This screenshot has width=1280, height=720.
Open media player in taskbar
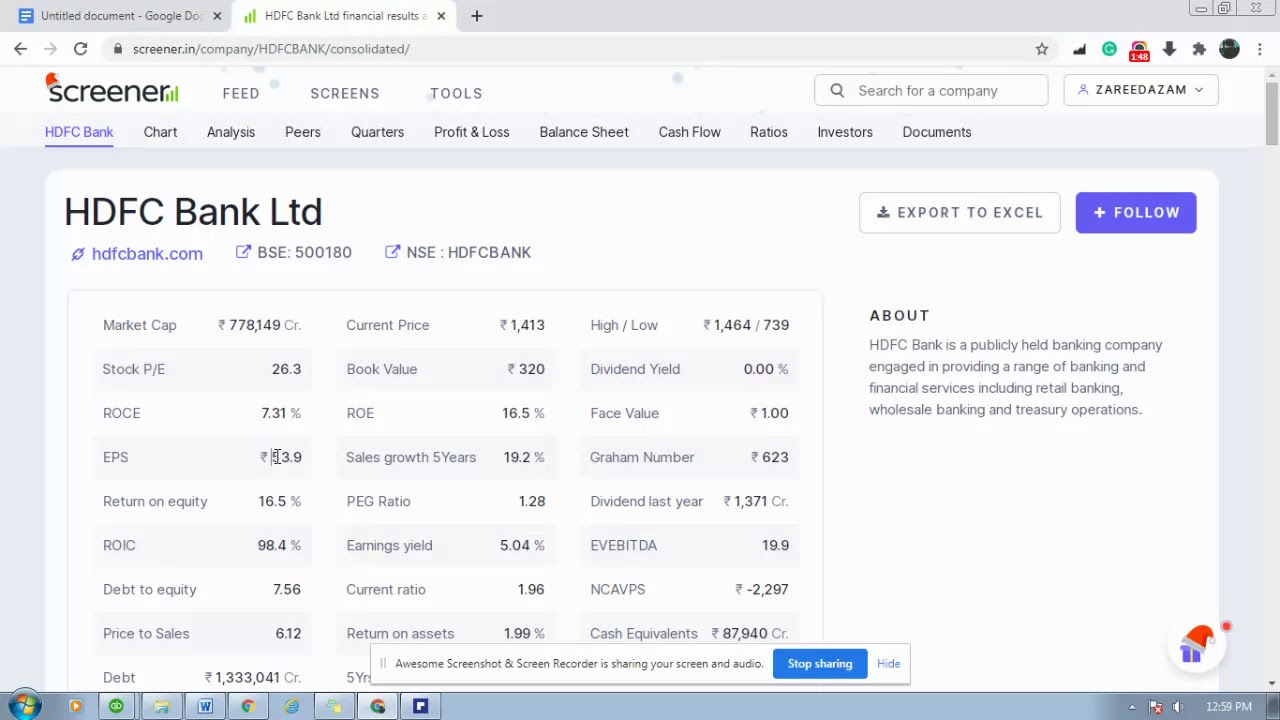[75, 706]
